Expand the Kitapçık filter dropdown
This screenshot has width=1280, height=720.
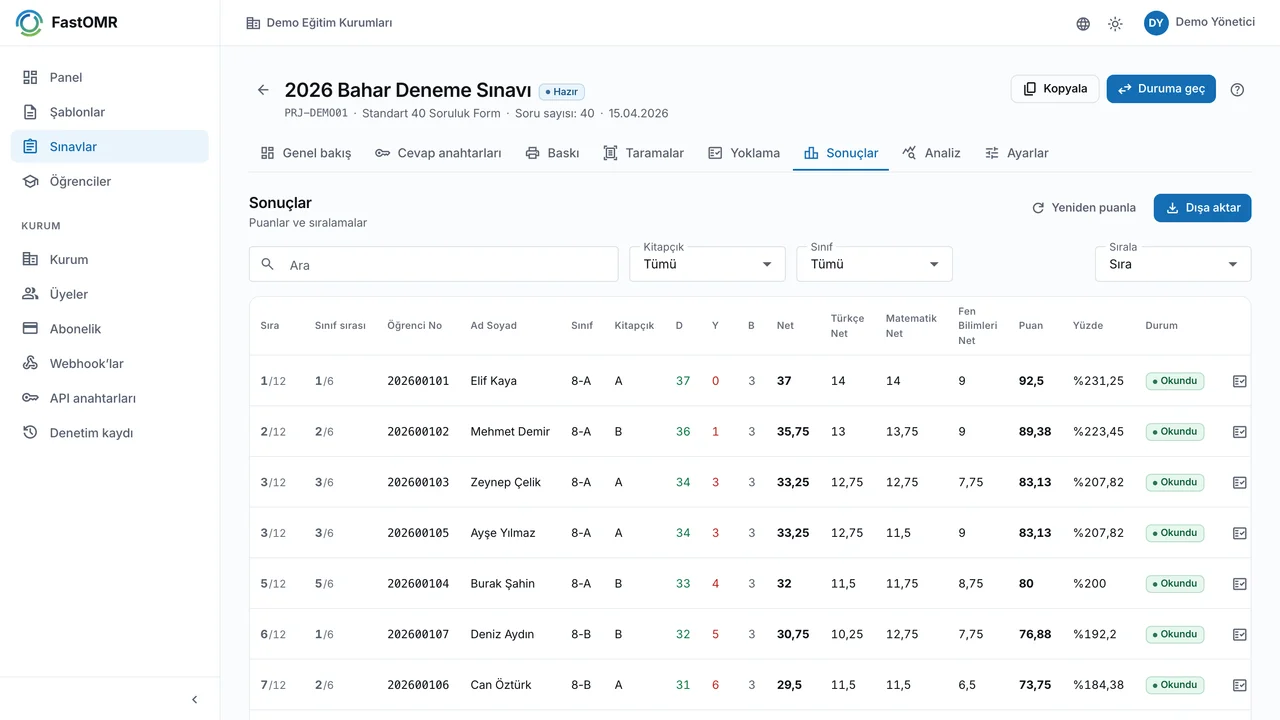tap(707, 264)
